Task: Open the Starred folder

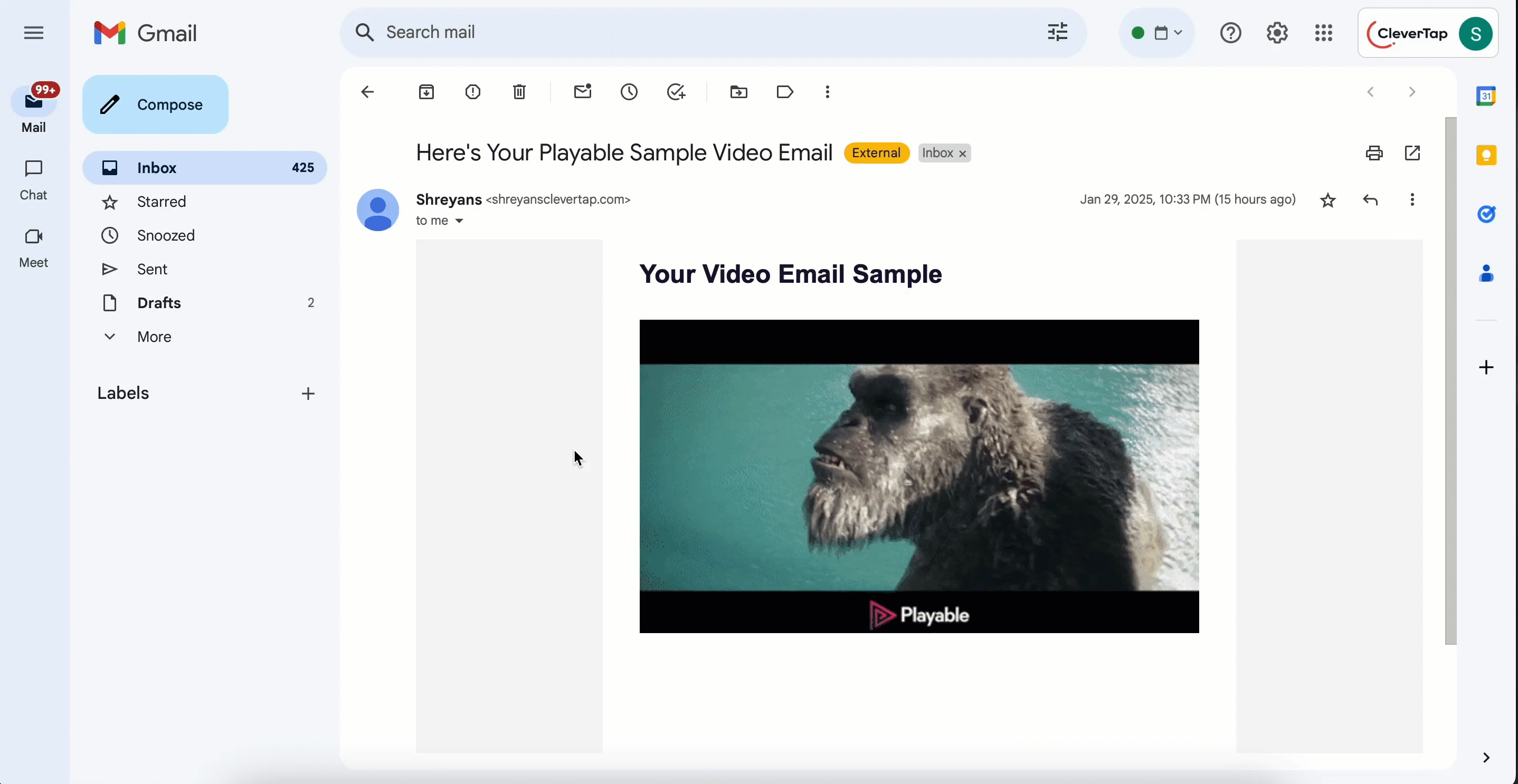Action: pos(204,202)
